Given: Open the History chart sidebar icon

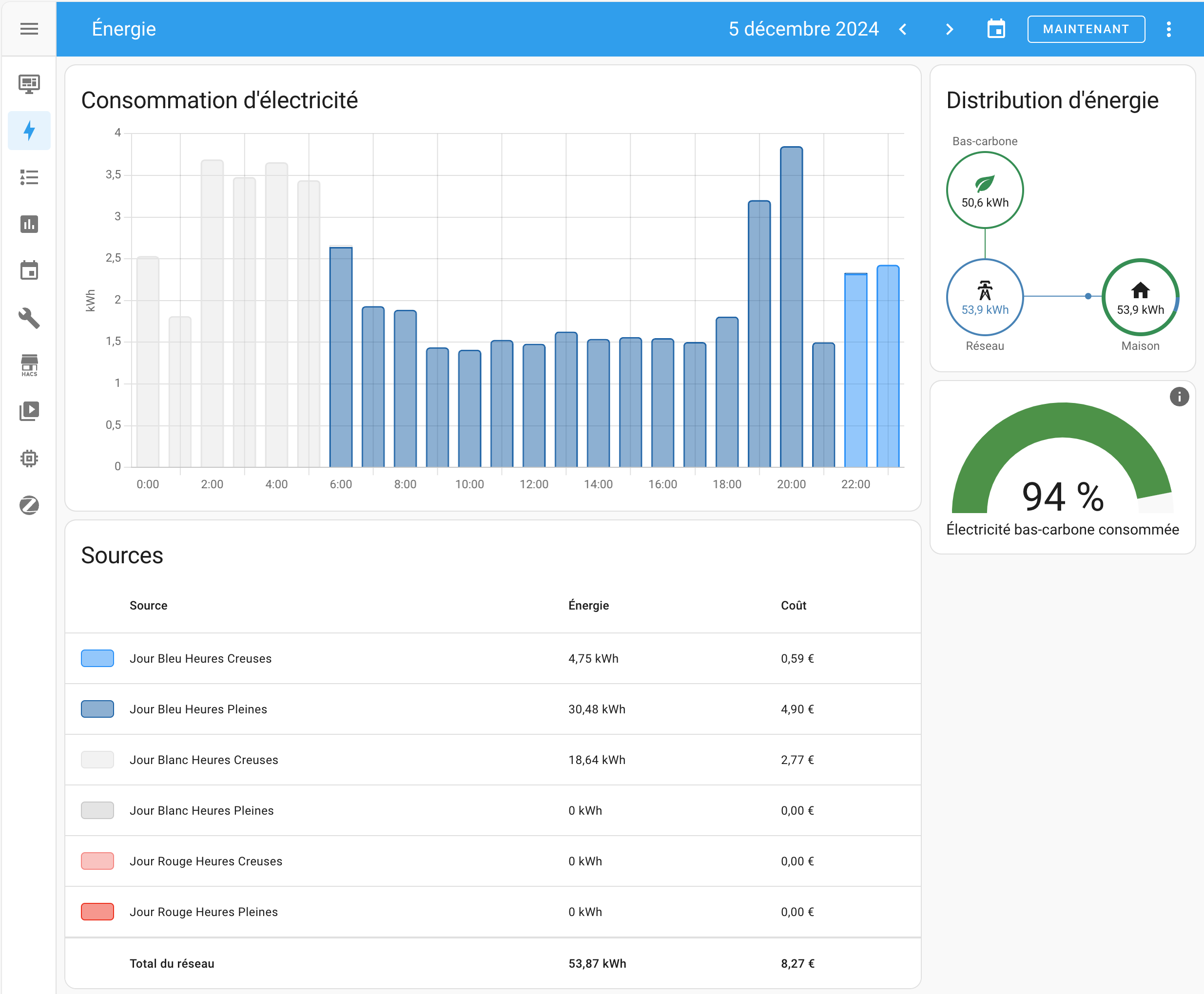Looking at the screenshot, I should point(29,224).
